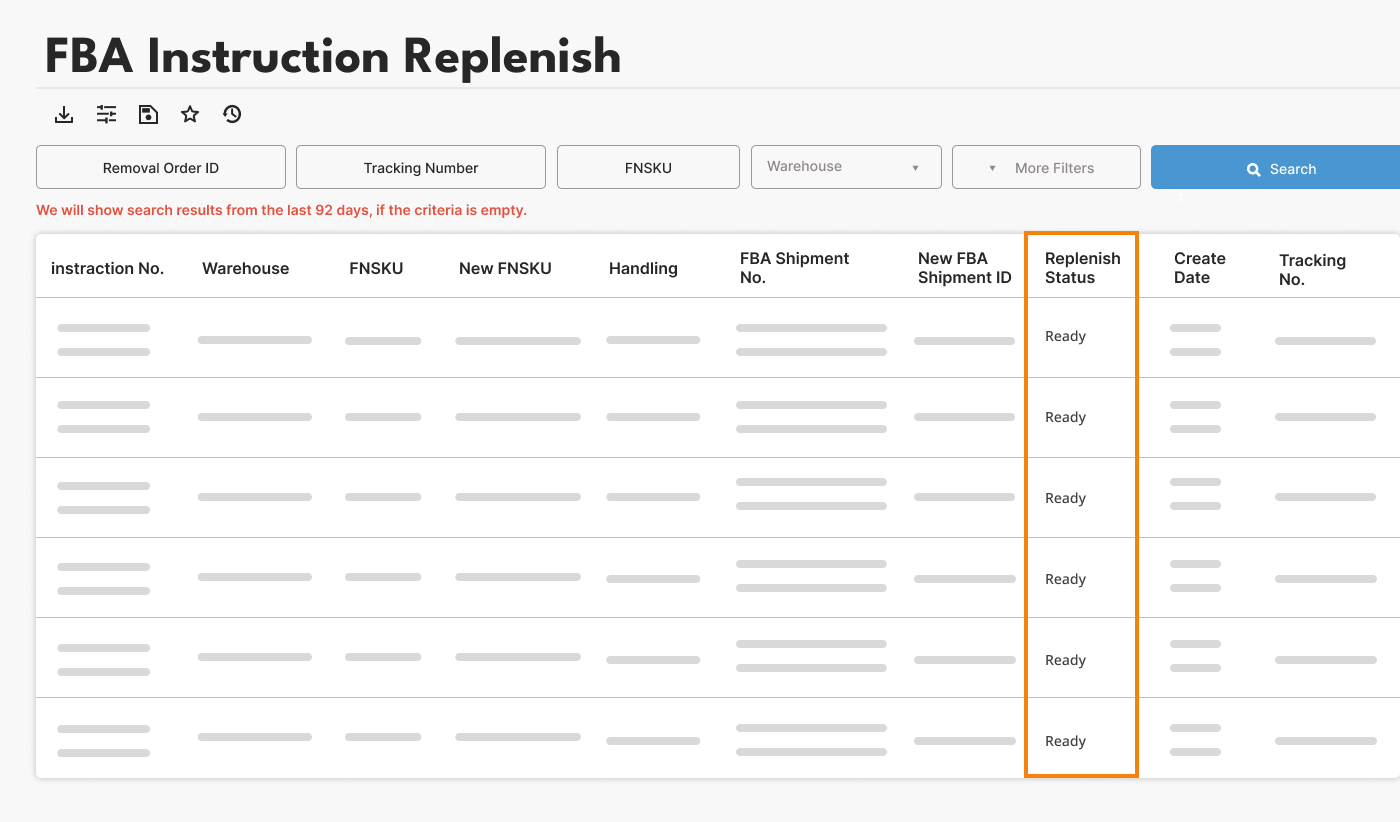Open the history clock icon

tap(232, 115)
